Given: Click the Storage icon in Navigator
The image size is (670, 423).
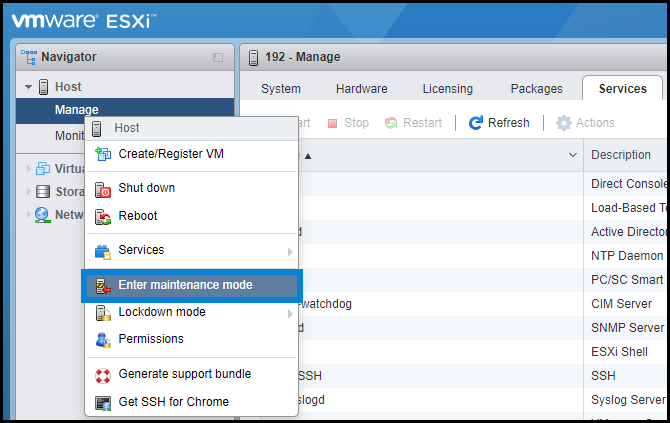Looking at the screenshot, I should (x=43, y=191).
